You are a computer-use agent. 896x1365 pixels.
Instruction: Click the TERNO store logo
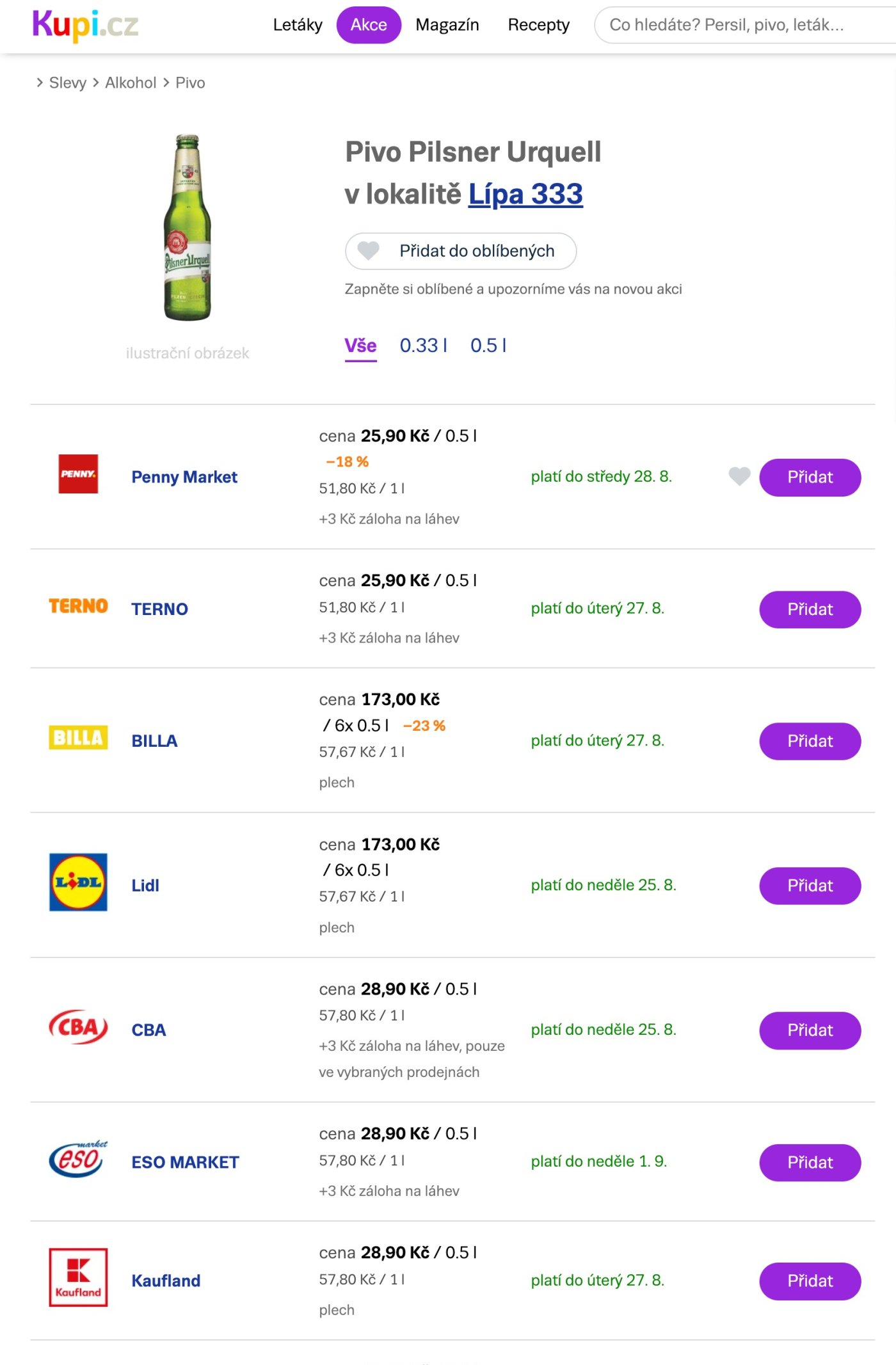point(78,606)
